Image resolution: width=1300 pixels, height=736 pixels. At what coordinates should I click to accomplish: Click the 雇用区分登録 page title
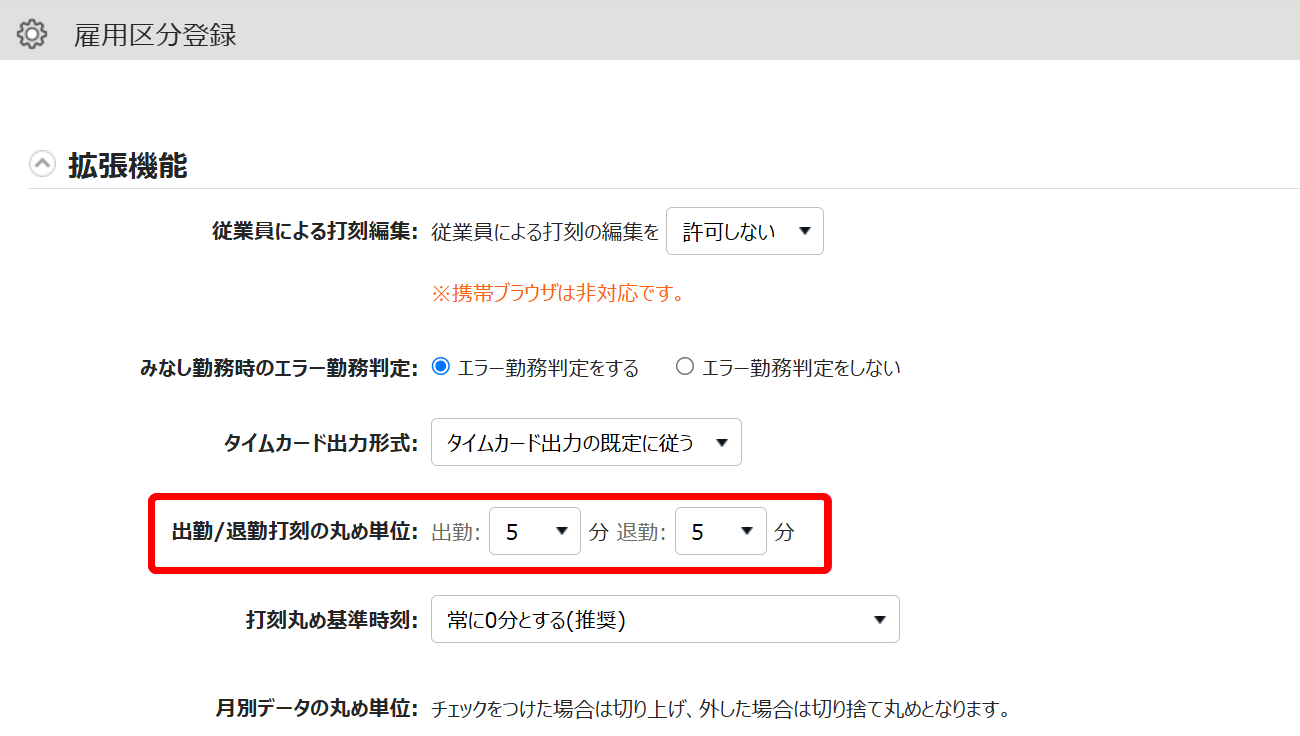tap(155, 35)
